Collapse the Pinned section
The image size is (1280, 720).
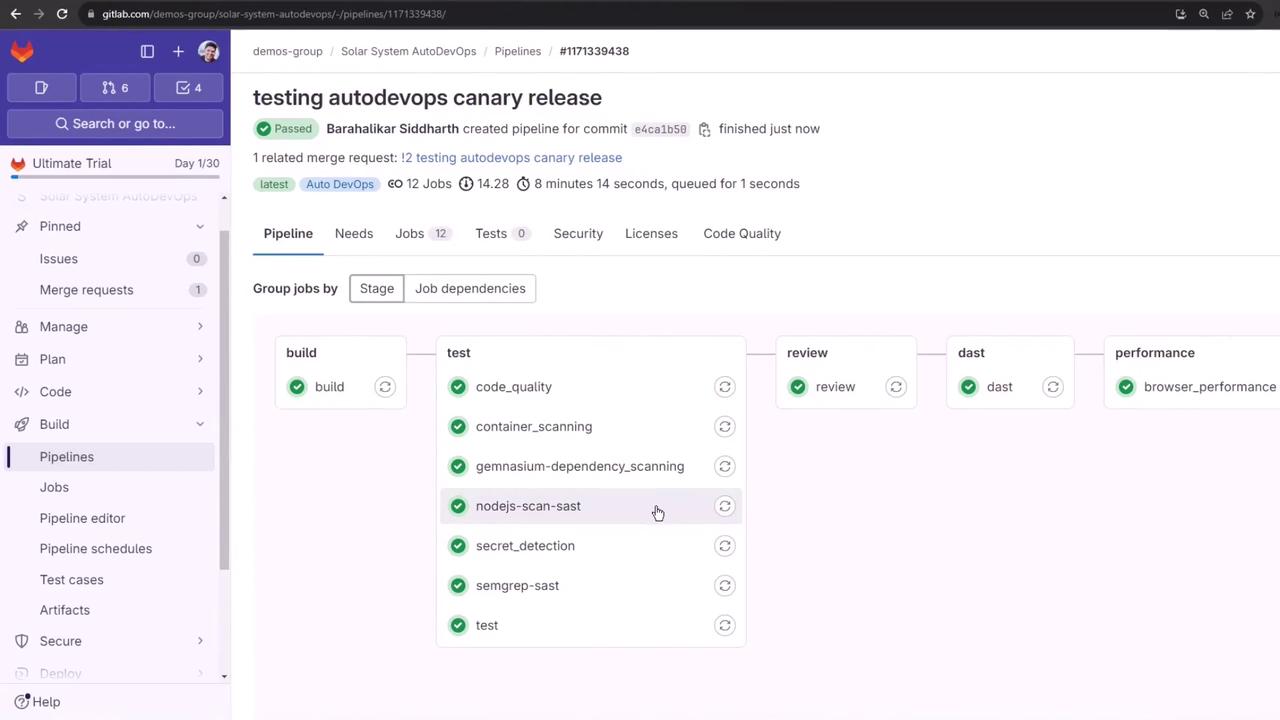click(200, 227)
